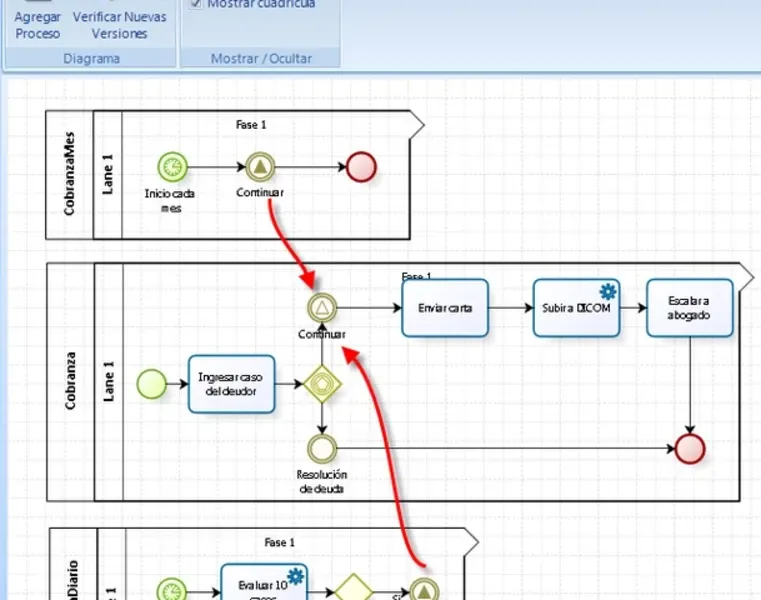The image size is (761, 600).
Task: Click the Inicio cada mes label
Action: [x=170, y=201]
